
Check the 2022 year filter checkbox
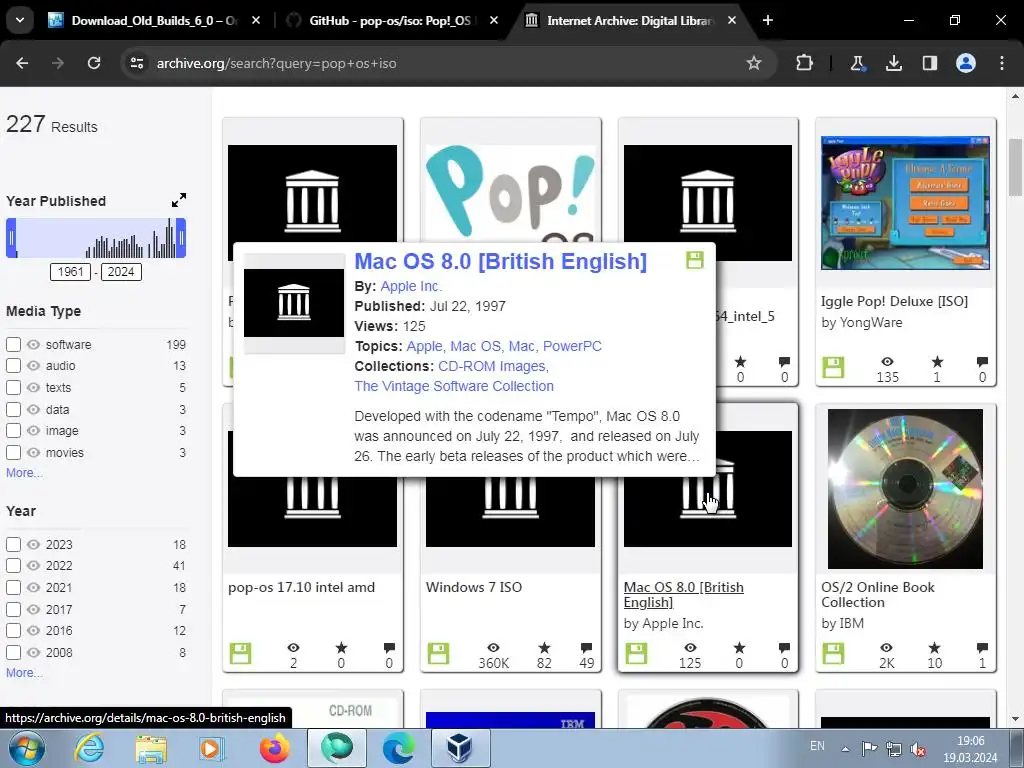click(13, 566)
